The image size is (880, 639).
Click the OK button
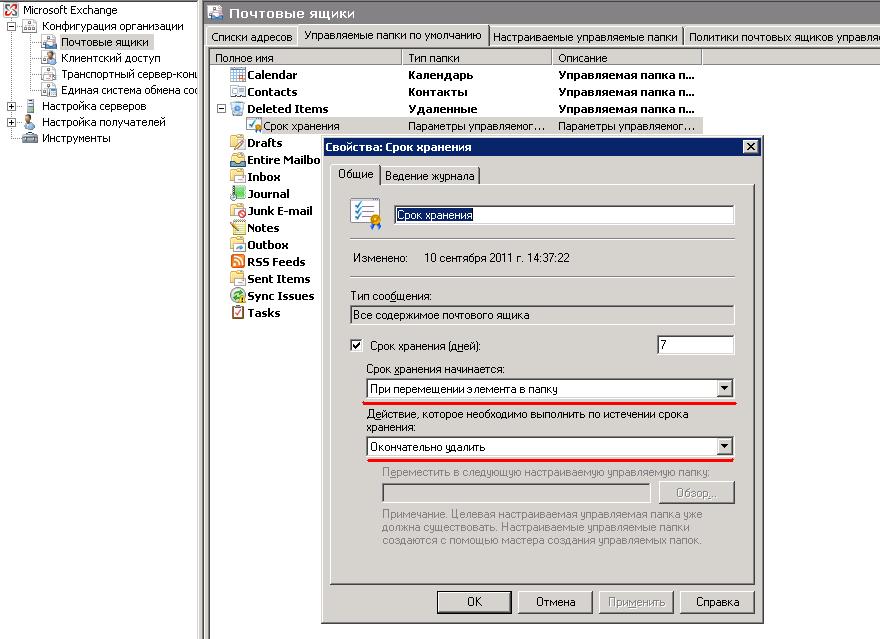tap(474, 602)
